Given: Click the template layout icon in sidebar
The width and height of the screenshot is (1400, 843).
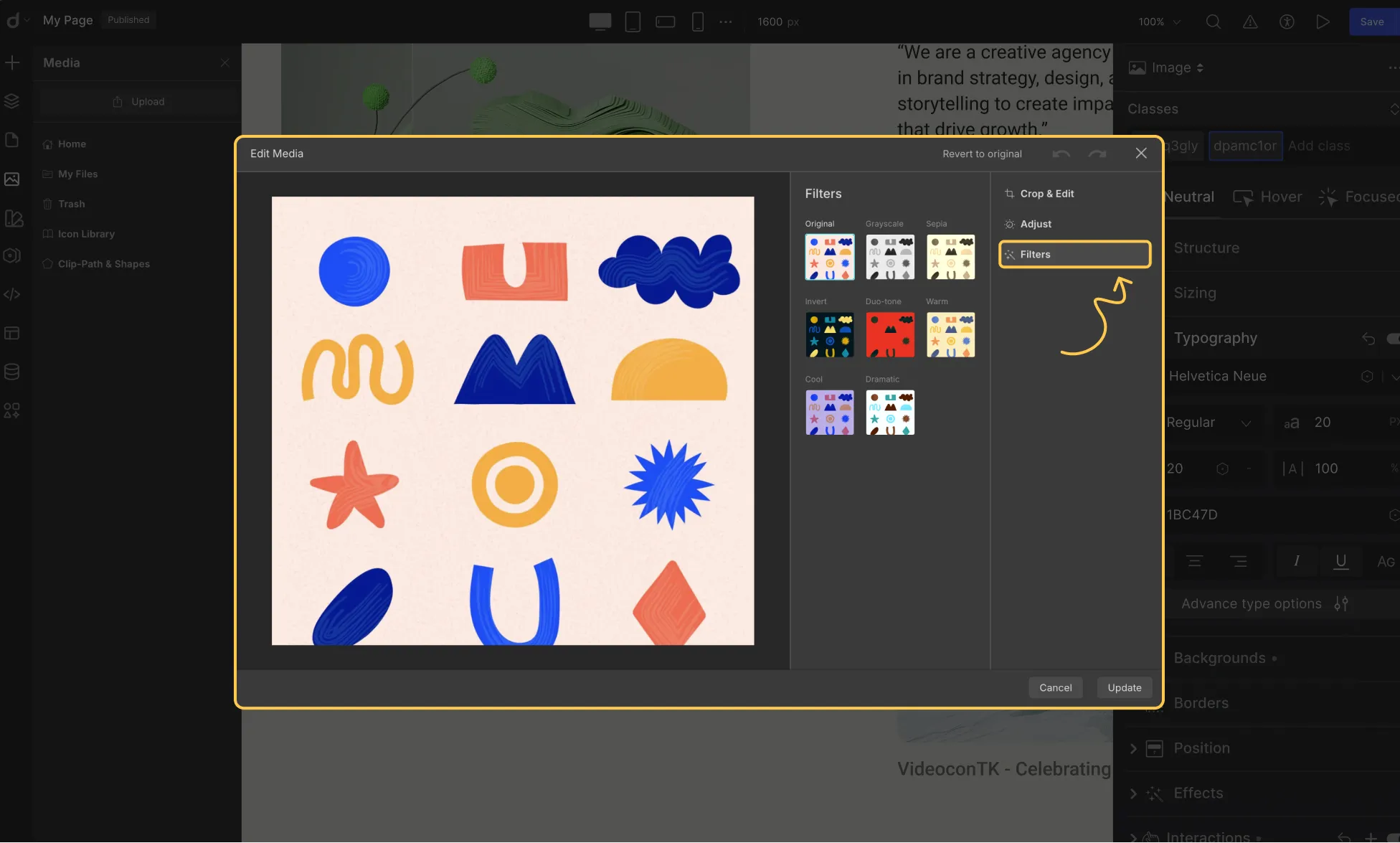Looking at the screenshot, I should pos(12,333).
